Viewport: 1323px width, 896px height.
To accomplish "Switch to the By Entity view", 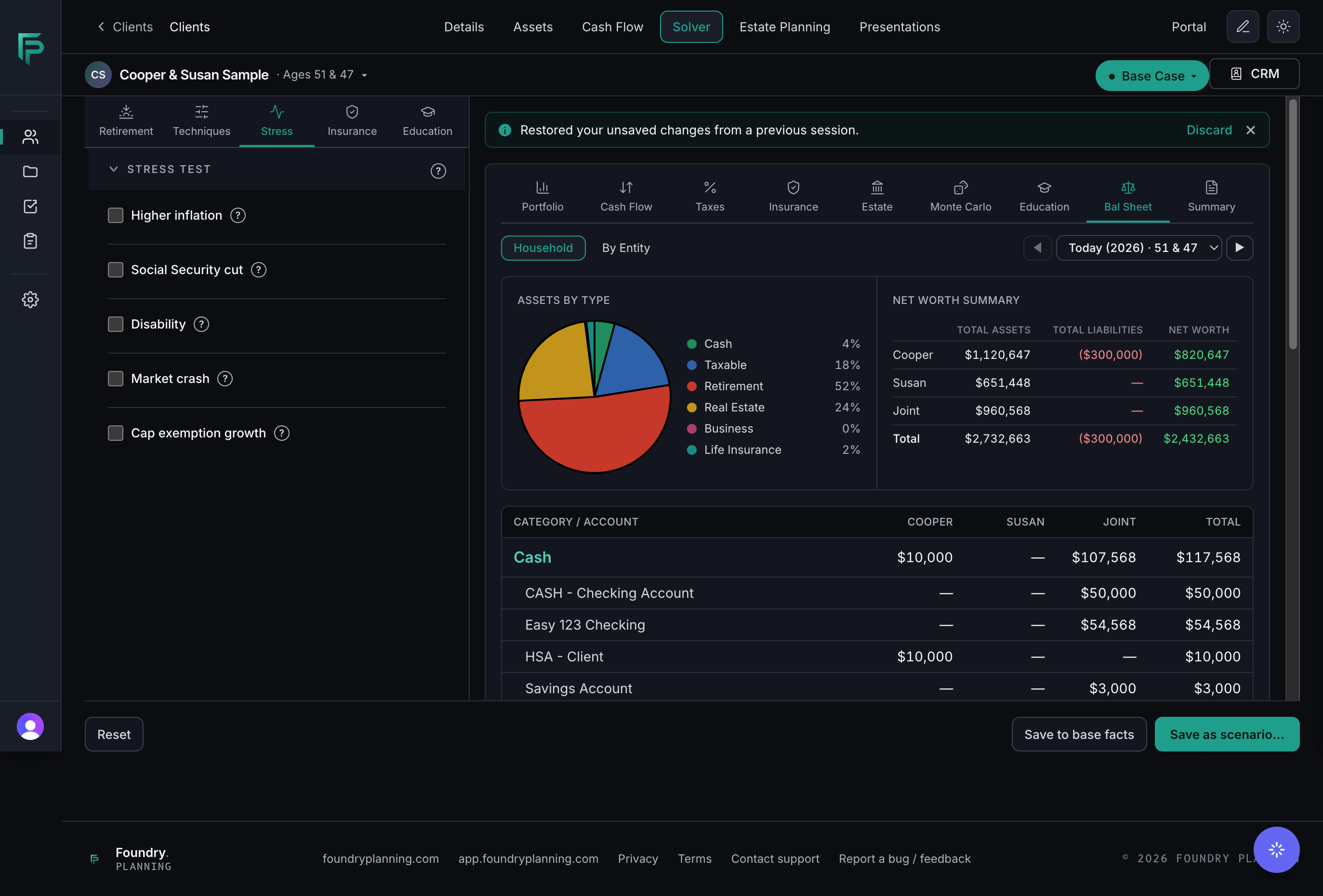I will click(626, 248).
